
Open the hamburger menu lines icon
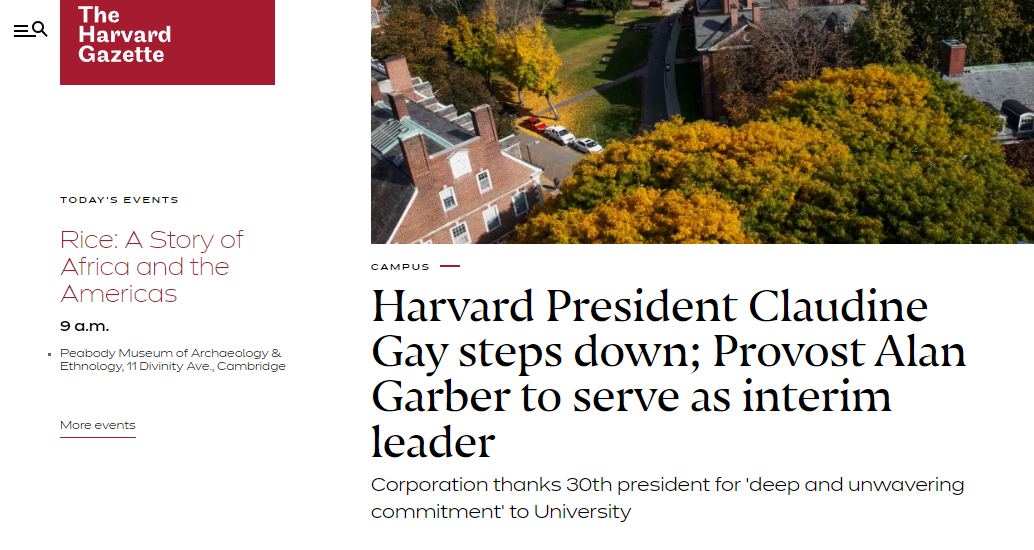point(22,31)
